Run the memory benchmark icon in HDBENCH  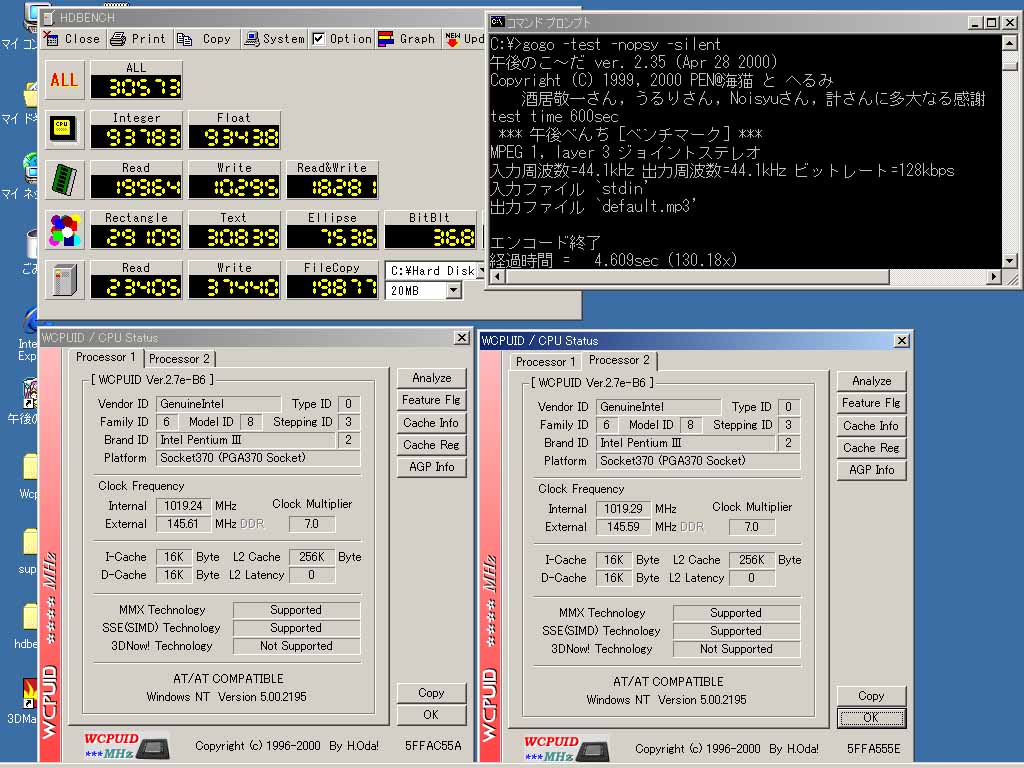(x=64, y=180)
